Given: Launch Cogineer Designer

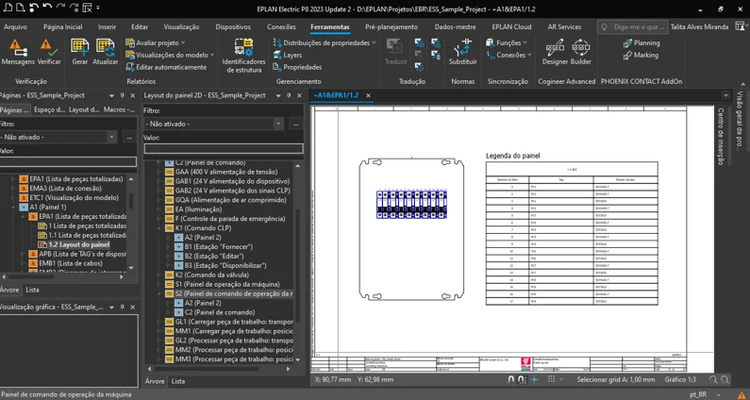Looking at the screenshot, I should point(555,52).
